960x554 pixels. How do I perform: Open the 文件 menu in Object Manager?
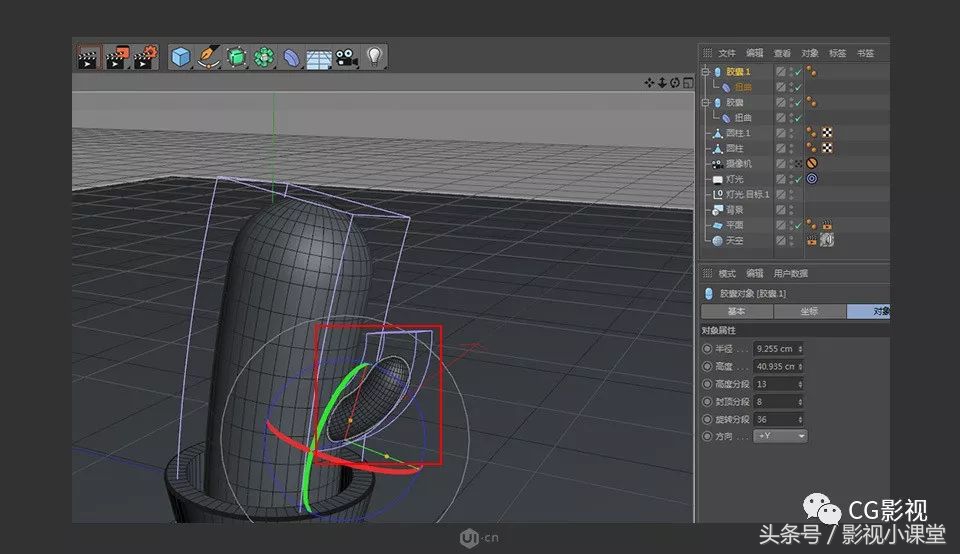[727, 53]
